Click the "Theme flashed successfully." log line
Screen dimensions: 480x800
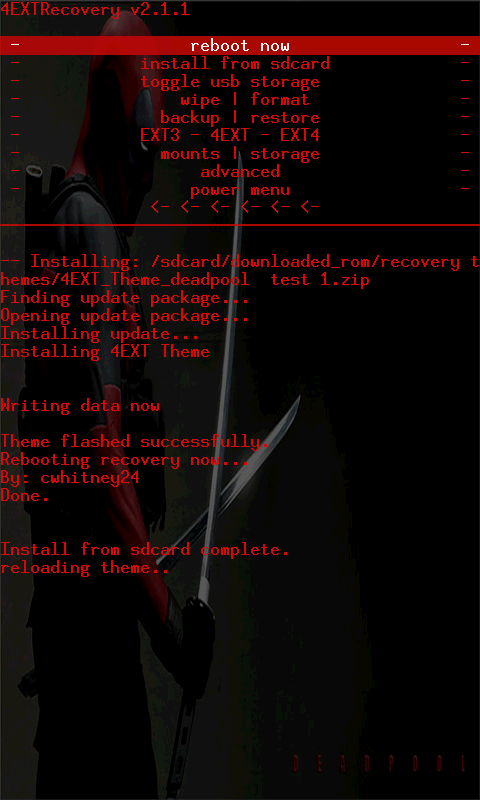(x=135, y=442)
